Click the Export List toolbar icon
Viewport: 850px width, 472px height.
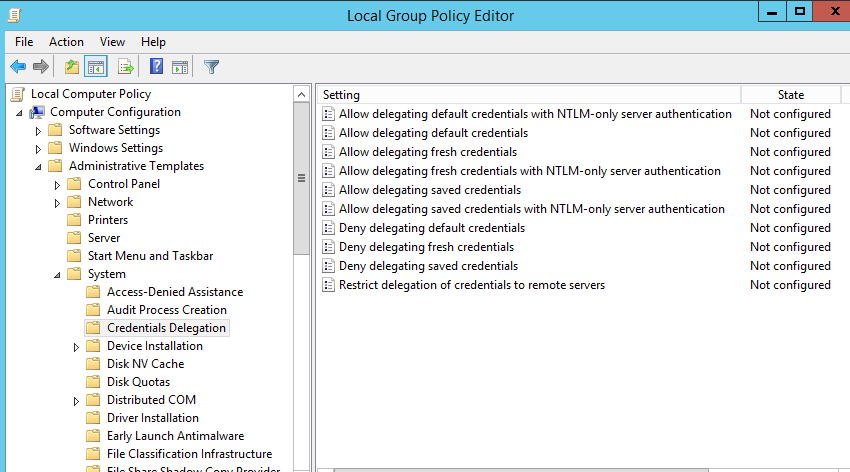click(126, 67)
